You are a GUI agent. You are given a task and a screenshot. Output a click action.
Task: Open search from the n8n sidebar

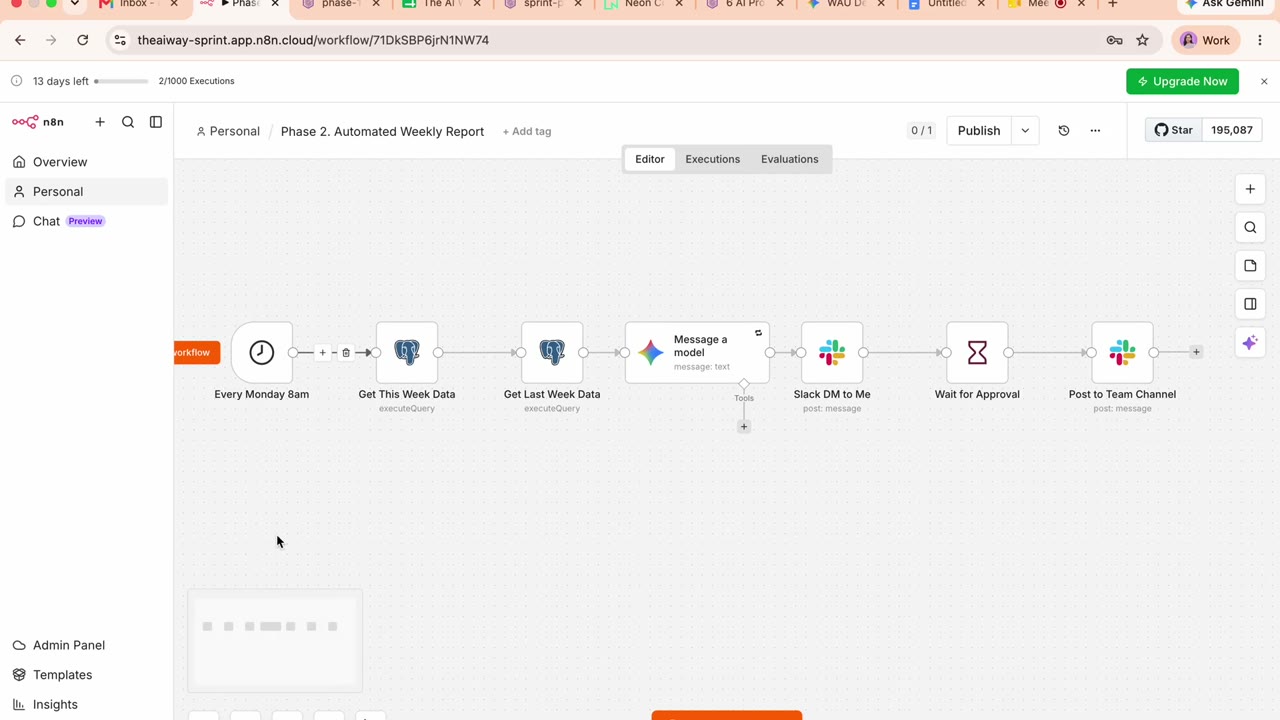(128, 122)
